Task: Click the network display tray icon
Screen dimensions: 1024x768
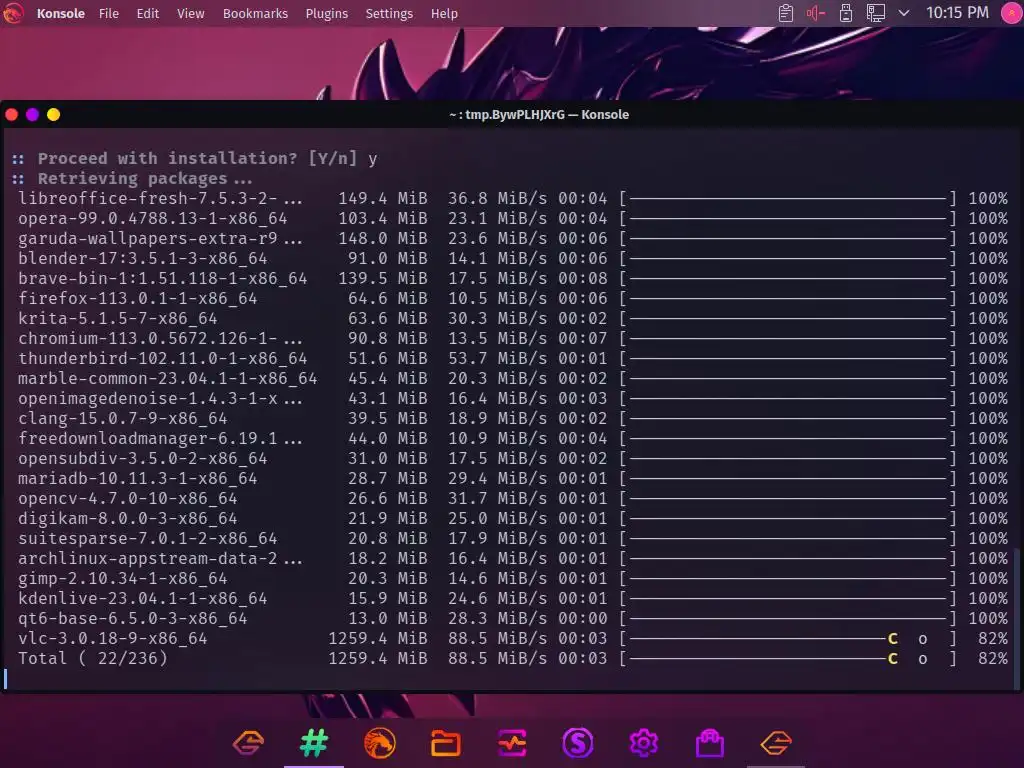Action: pyautogui.click(x=876, y=13)
